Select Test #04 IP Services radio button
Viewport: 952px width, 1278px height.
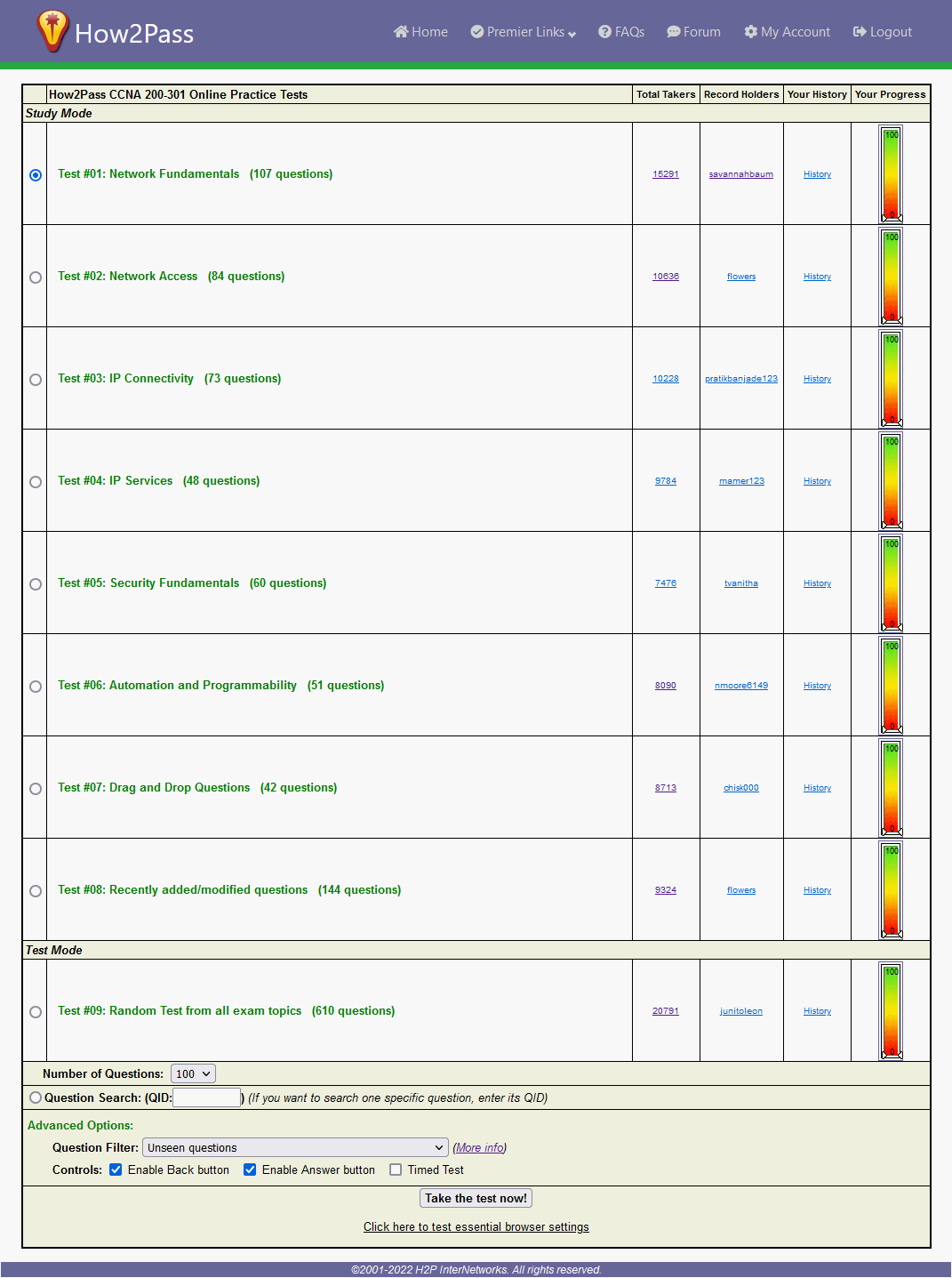point(36,482)
